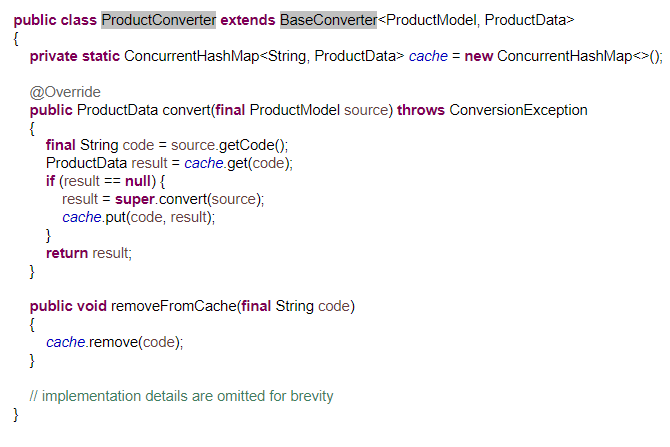670x447 pixels.
Task: Click the implementation details comment line
Action: coord(181,396)
